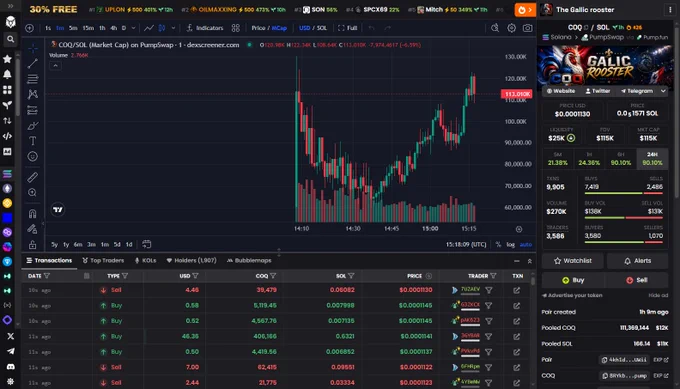
Task: Open the multicharts grid icon in sidebar
Action: pos(7,90)
